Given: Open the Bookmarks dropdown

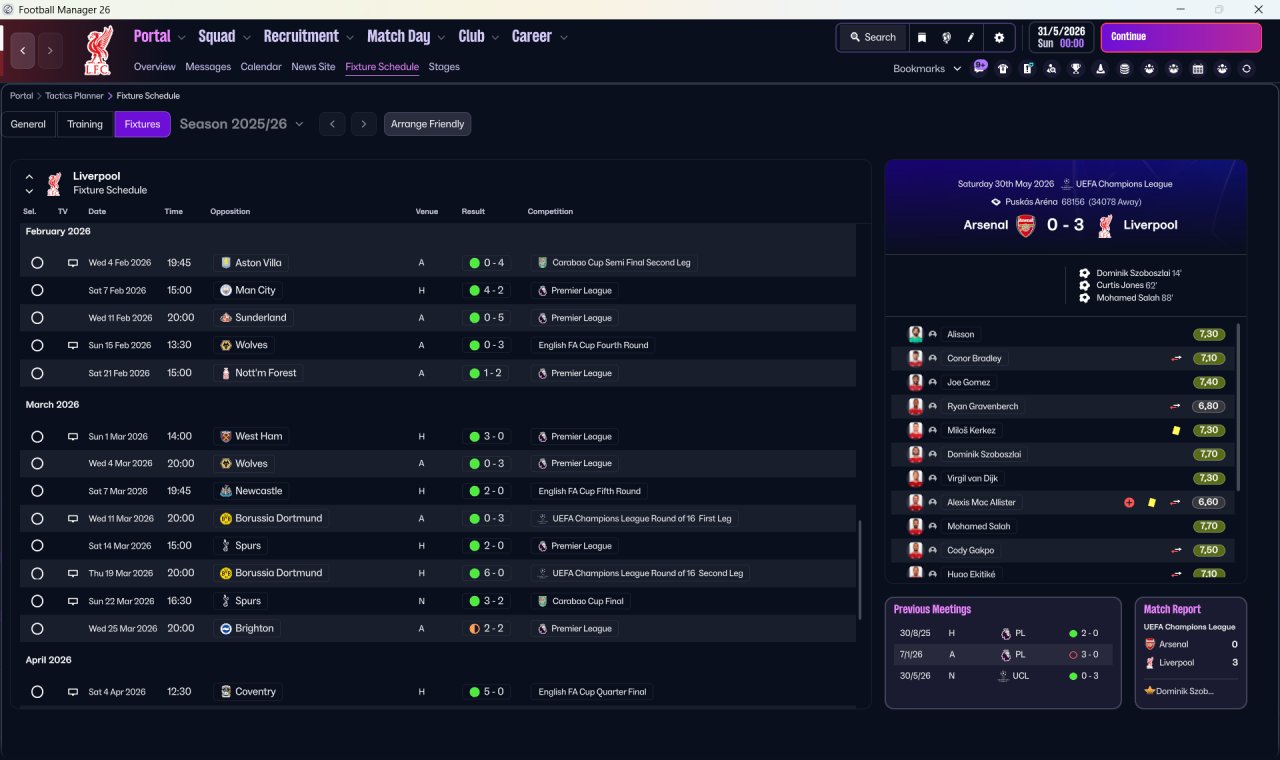Looking at the screenshot, I should (x=927, y=69).
